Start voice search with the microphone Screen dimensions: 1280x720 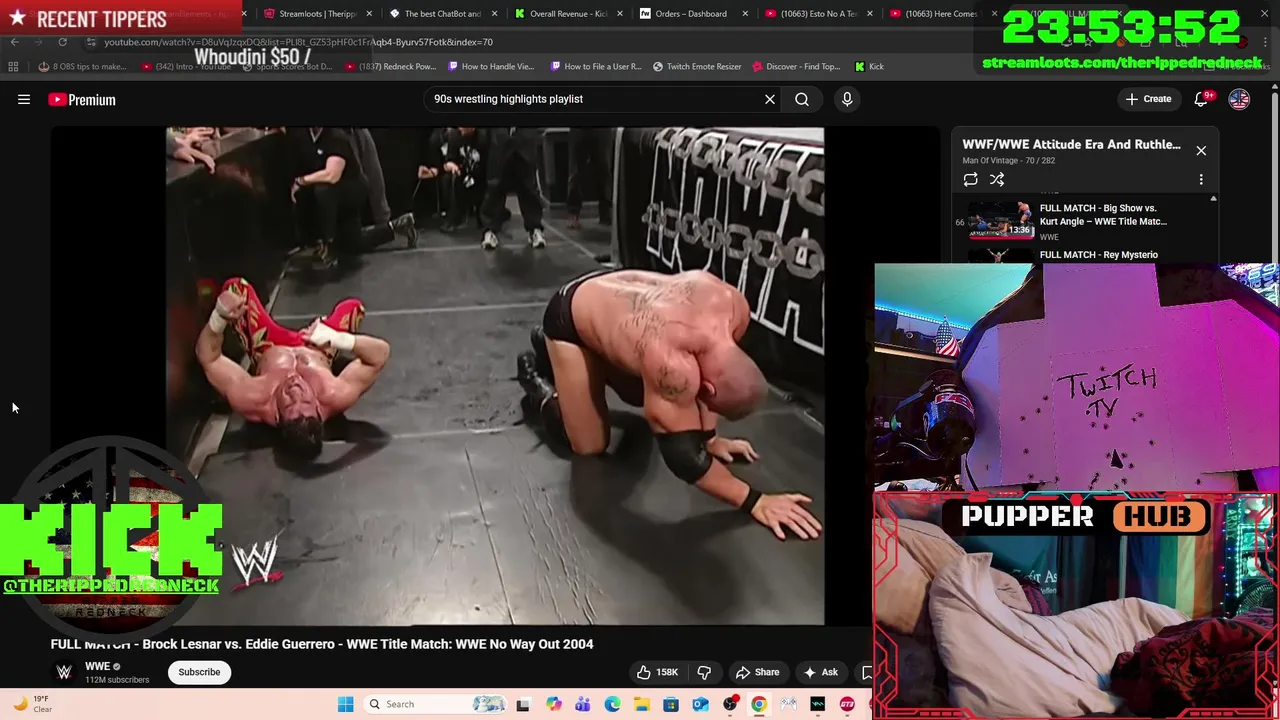click(x=847, y=99)
